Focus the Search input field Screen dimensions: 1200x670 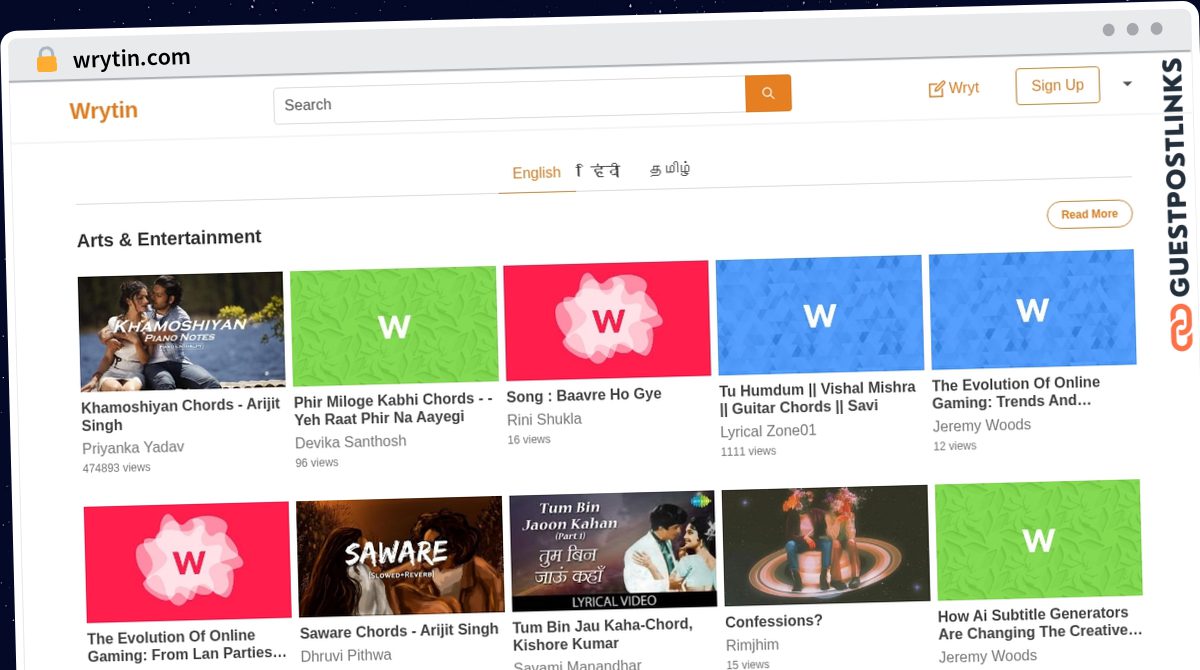(508, 103)
